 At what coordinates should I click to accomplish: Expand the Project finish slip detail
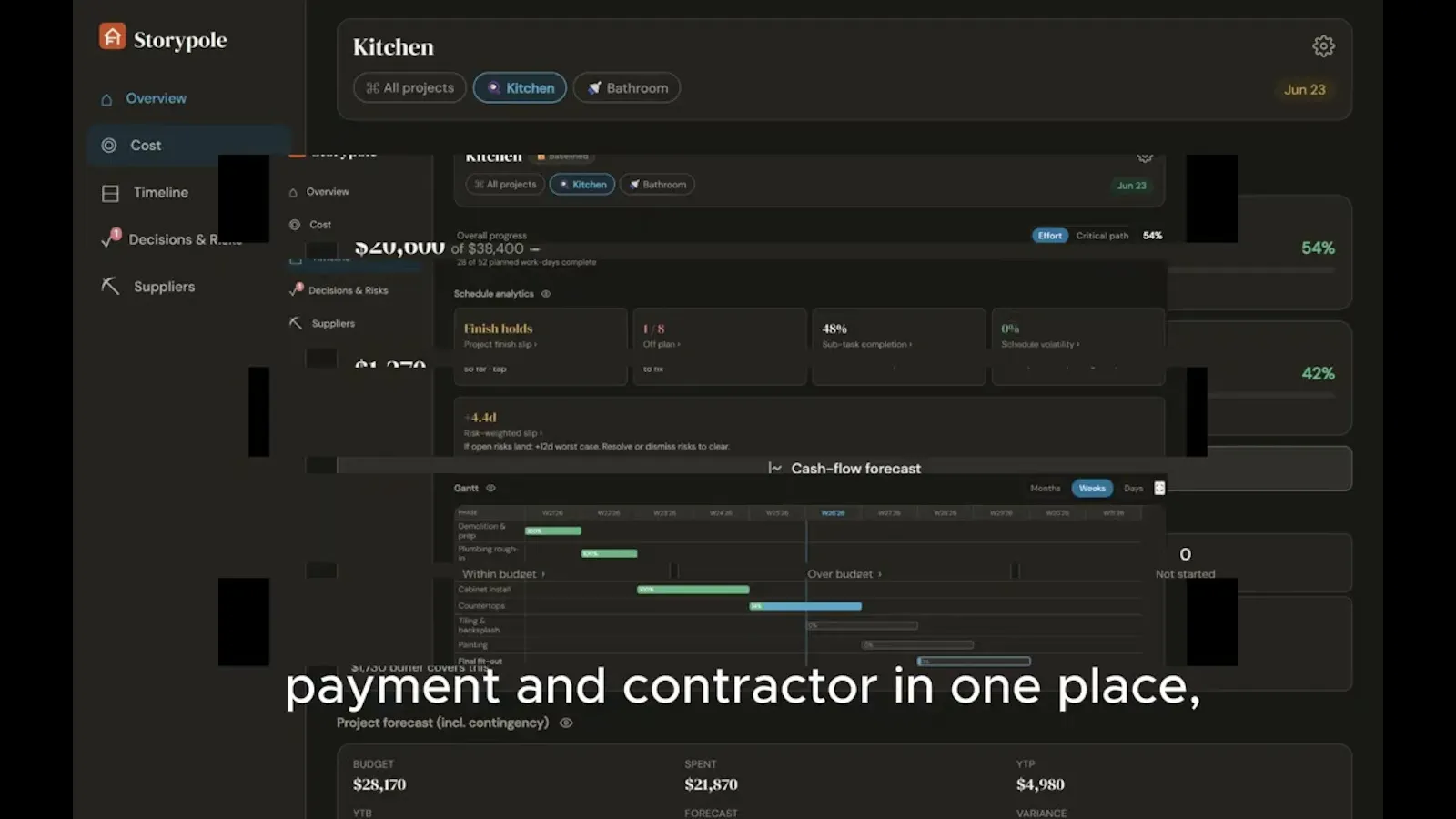(500, 345)
